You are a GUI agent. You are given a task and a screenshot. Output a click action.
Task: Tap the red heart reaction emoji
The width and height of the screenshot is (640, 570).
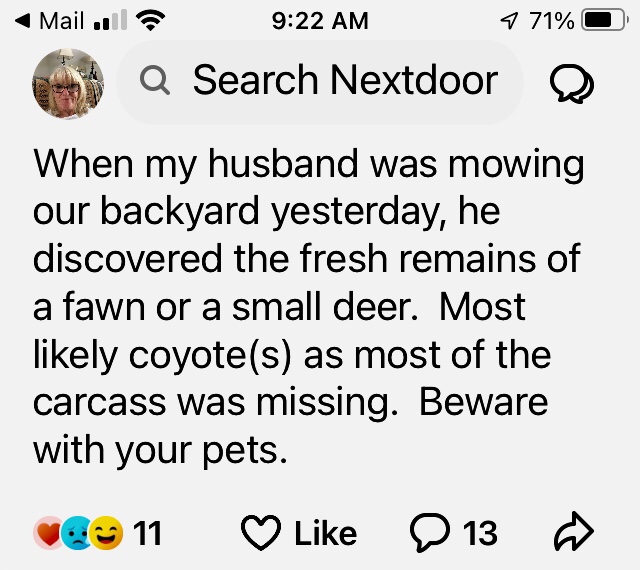tap(47, 533)
